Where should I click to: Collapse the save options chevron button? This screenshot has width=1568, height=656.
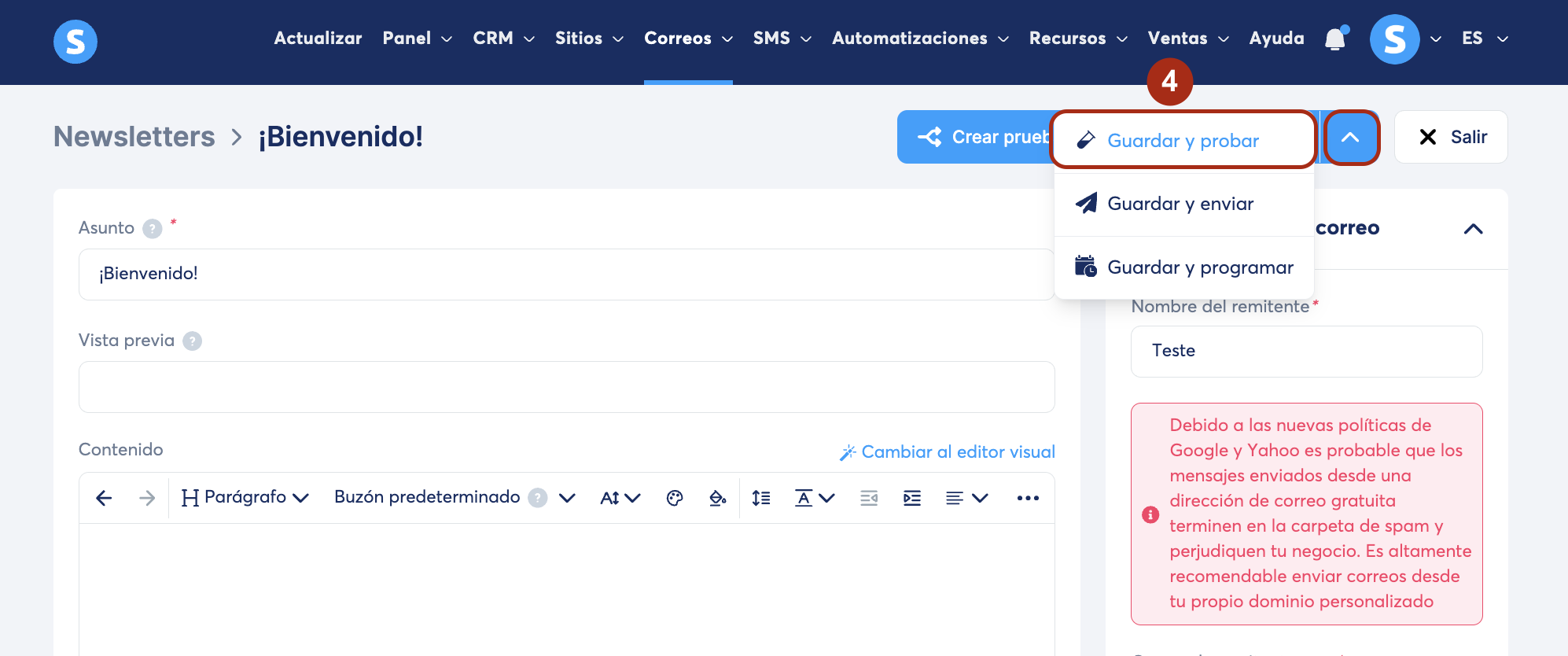[1351, 138]
